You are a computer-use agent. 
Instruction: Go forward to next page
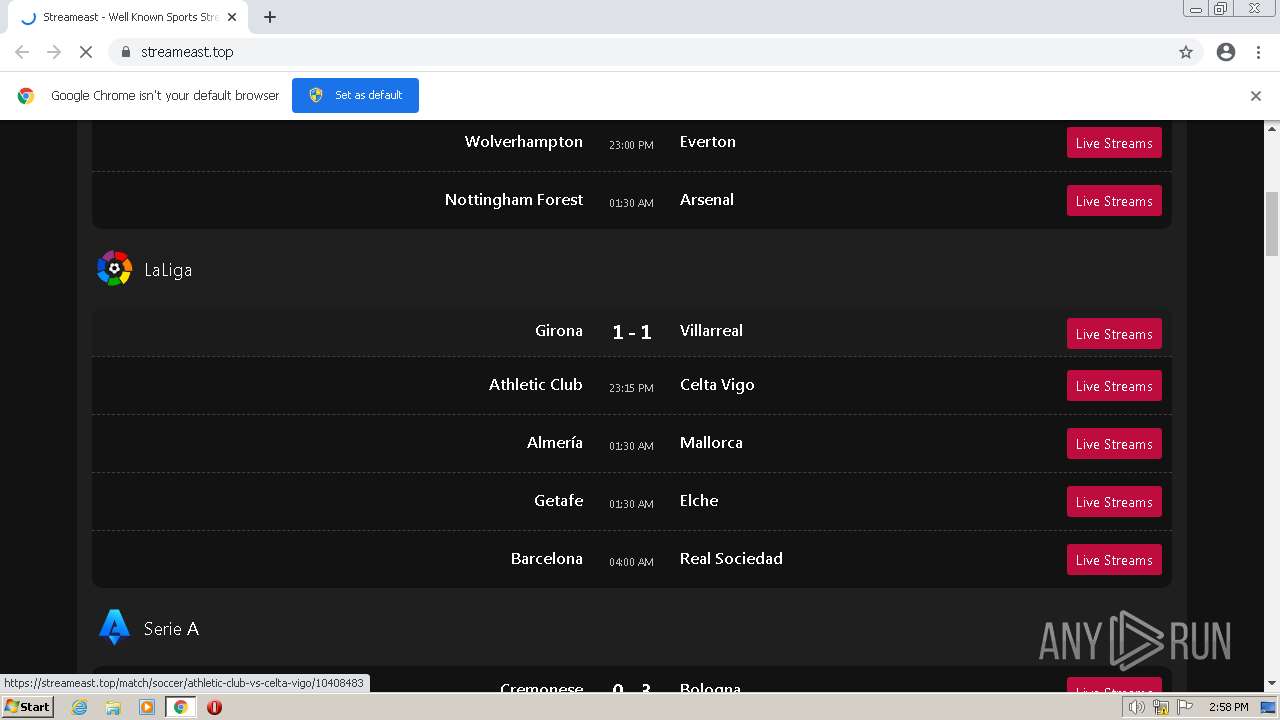pyautogui.click(x=54, y=52)
